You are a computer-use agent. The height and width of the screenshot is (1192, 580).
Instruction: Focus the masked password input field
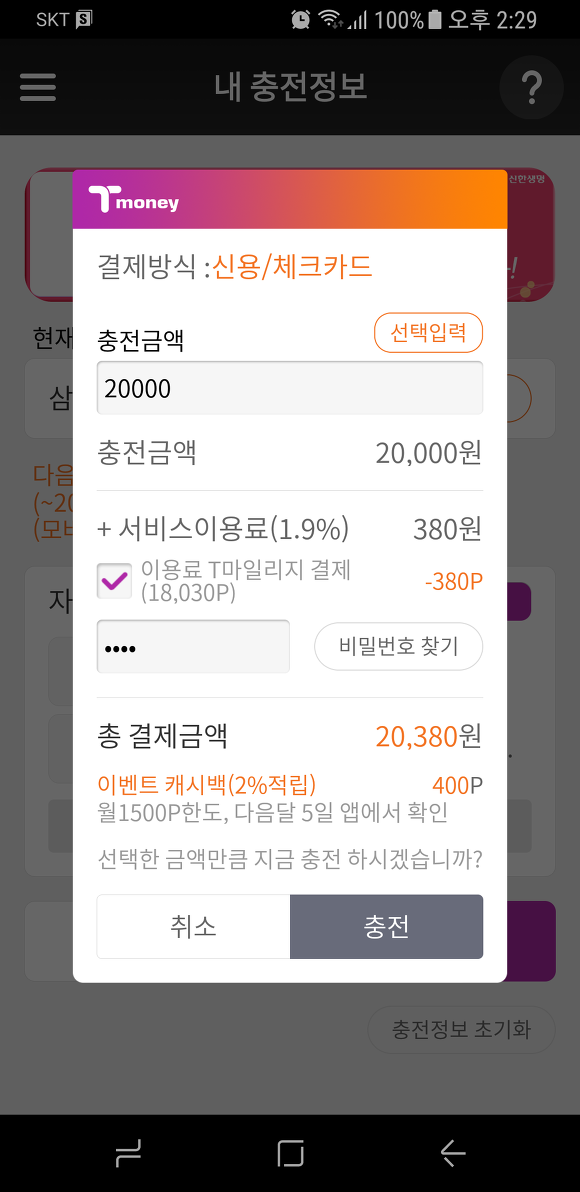pyautogui.click(x=193, y=647)
